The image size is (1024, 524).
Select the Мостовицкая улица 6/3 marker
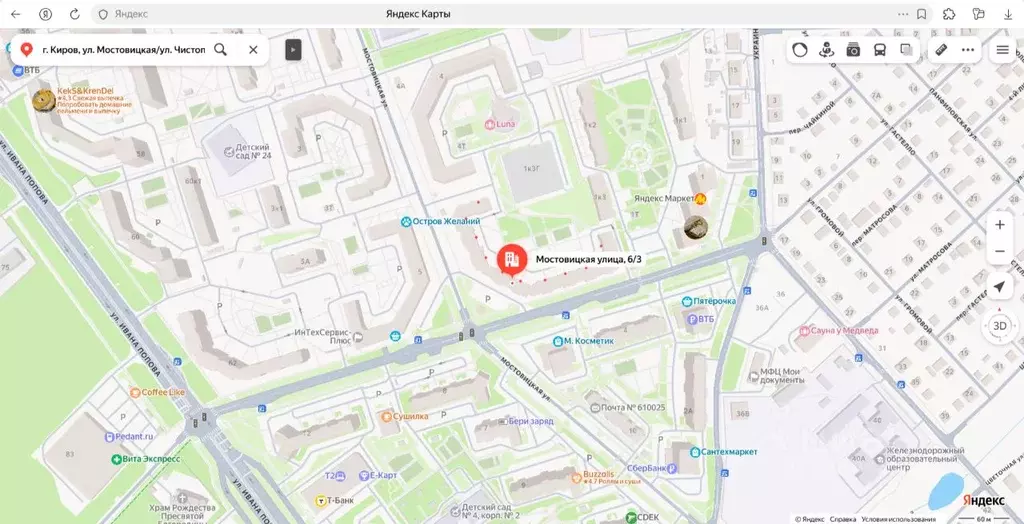(x=513, y=261)
